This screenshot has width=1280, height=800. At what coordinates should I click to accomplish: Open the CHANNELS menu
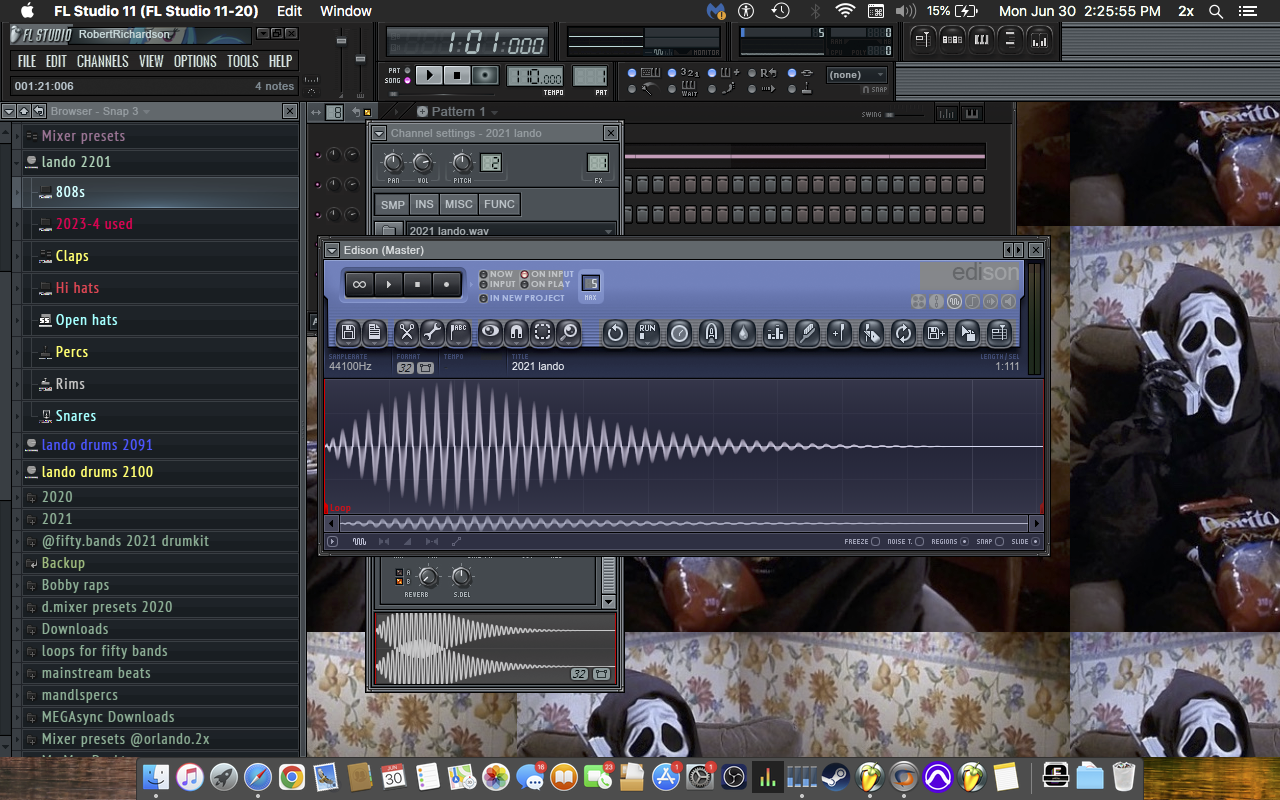pyautogui.click(x=102, y=61)
